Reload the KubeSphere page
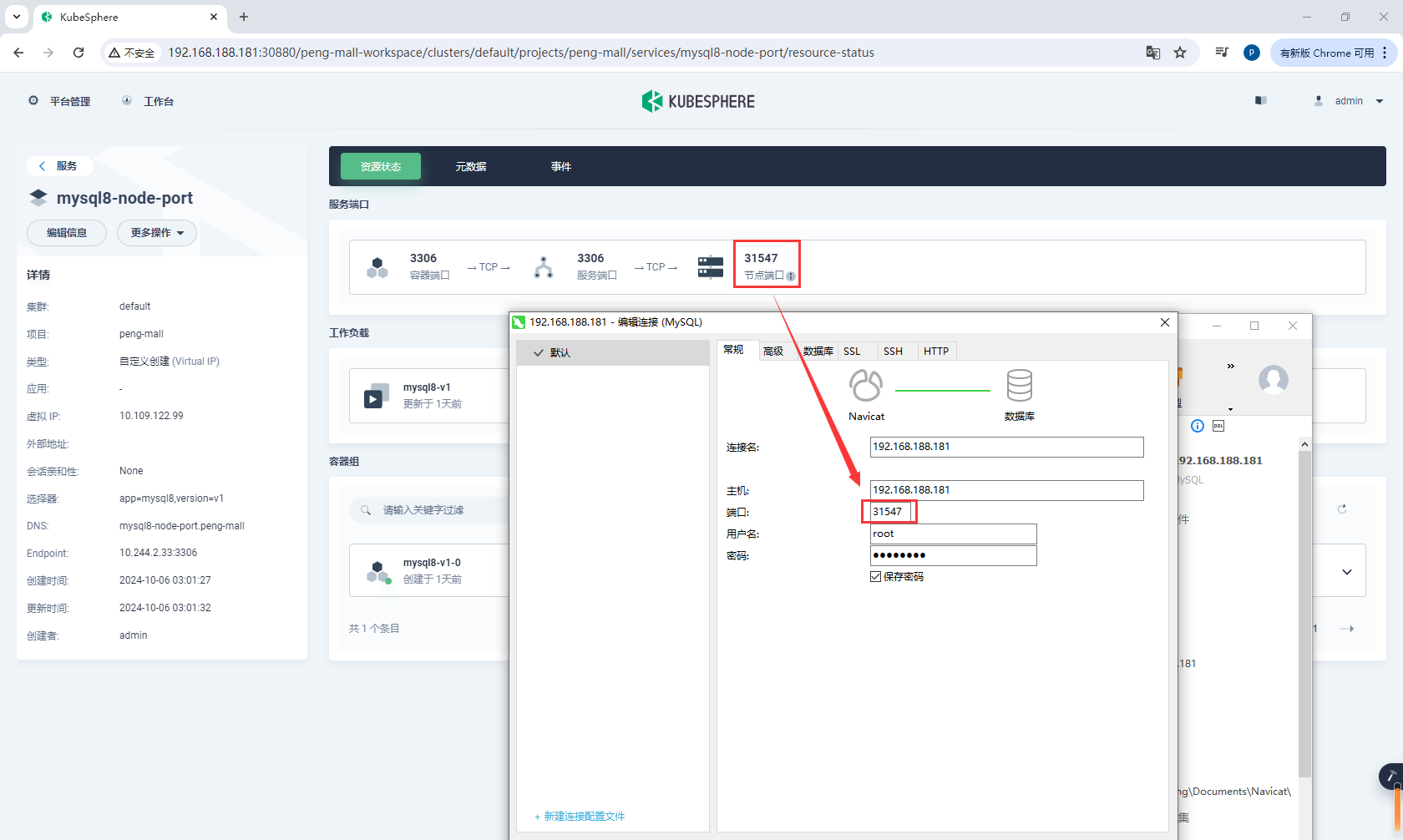This screenshot has width=1403, height=840. coord(79,53)
